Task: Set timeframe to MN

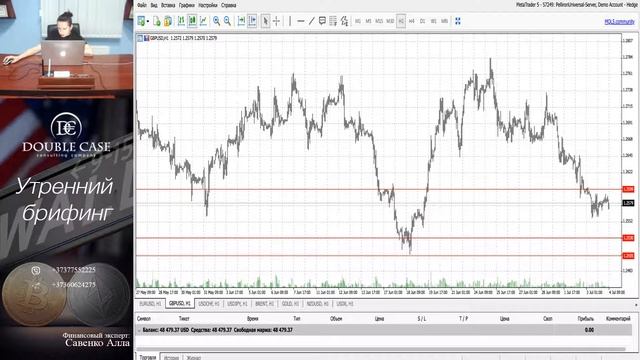Action: click(x=444, y=21)
